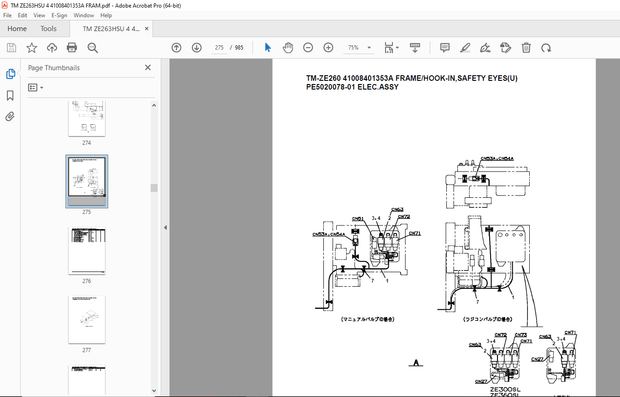This screenshot has width=620, height=397.
Task: Upload the file to cloud
Action: pyautogui.click(x=52, y=48)
